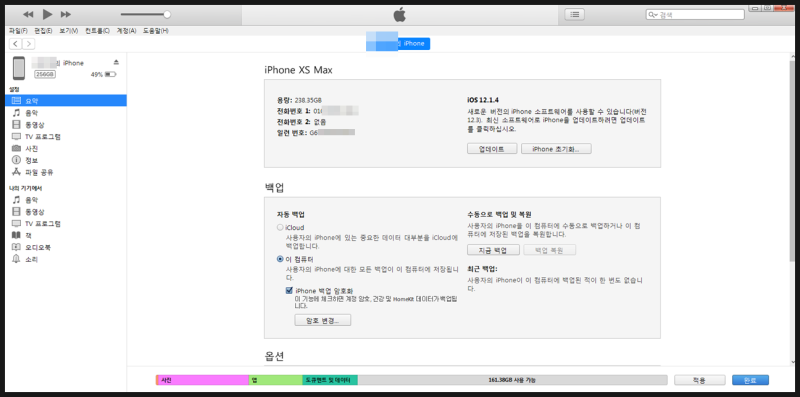800x397 pixels.
Task: Open the 도움말(H) menu
Action: [156, 31]
